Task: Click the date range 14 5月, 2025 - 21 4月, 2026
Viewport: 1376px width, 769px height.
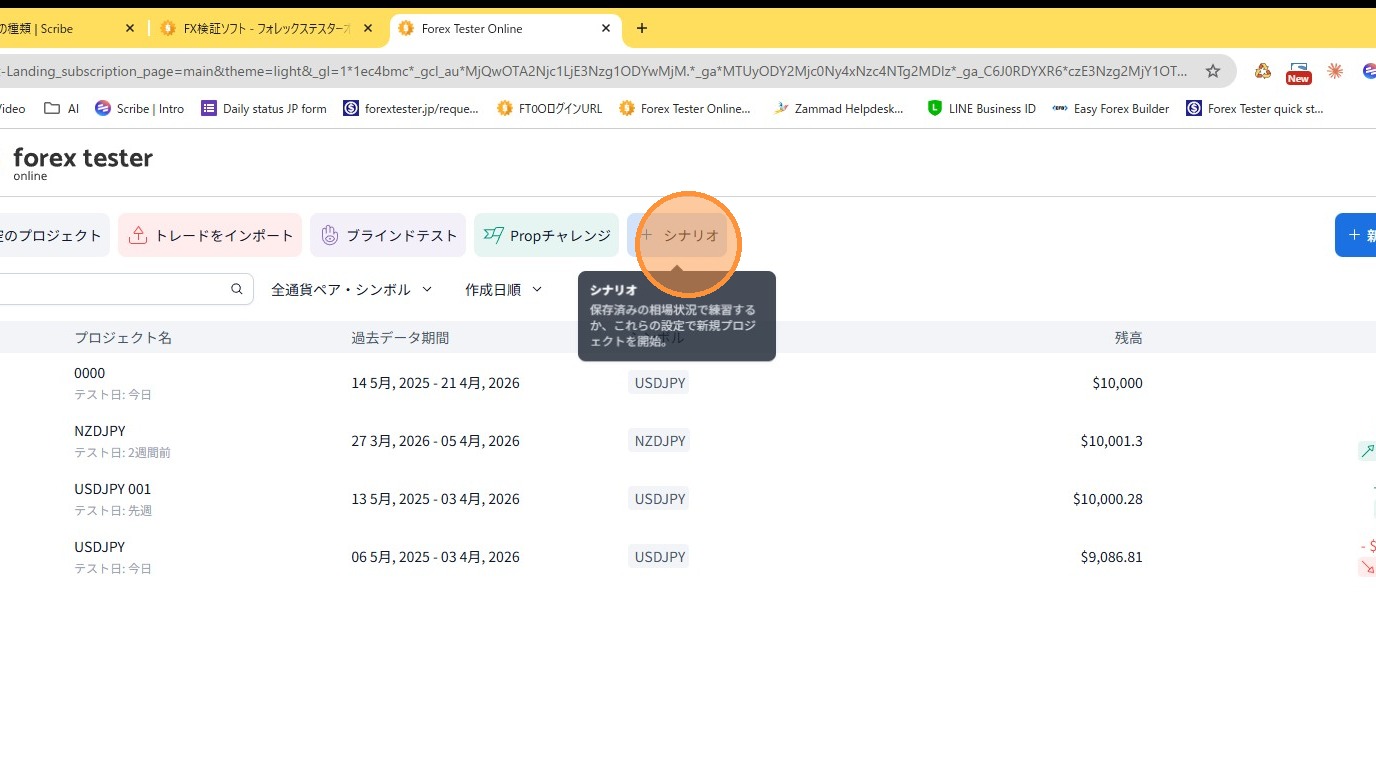Action: pos(436,383)
